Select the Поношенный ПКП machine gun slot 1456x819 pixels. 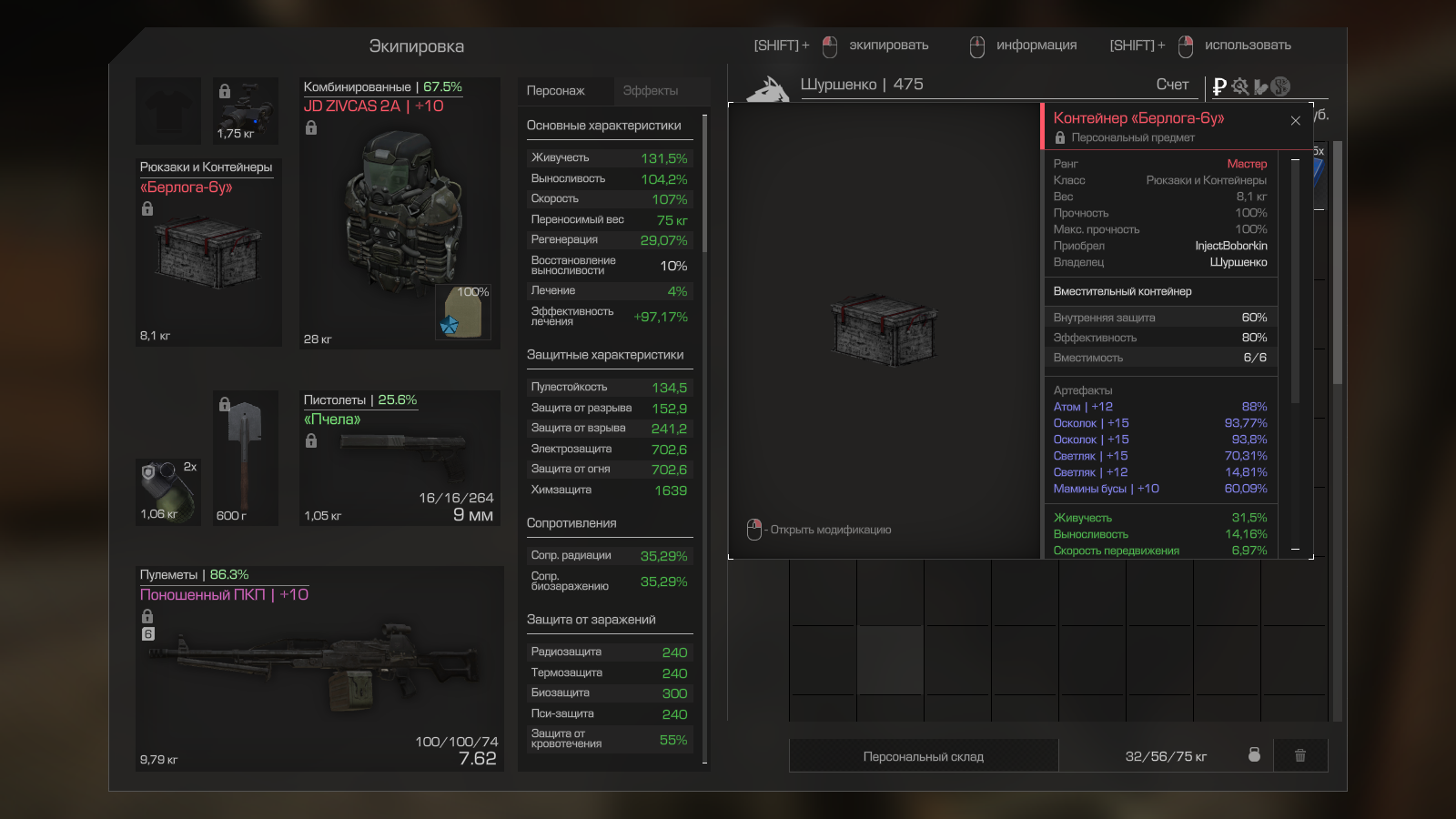click(319, 669)
